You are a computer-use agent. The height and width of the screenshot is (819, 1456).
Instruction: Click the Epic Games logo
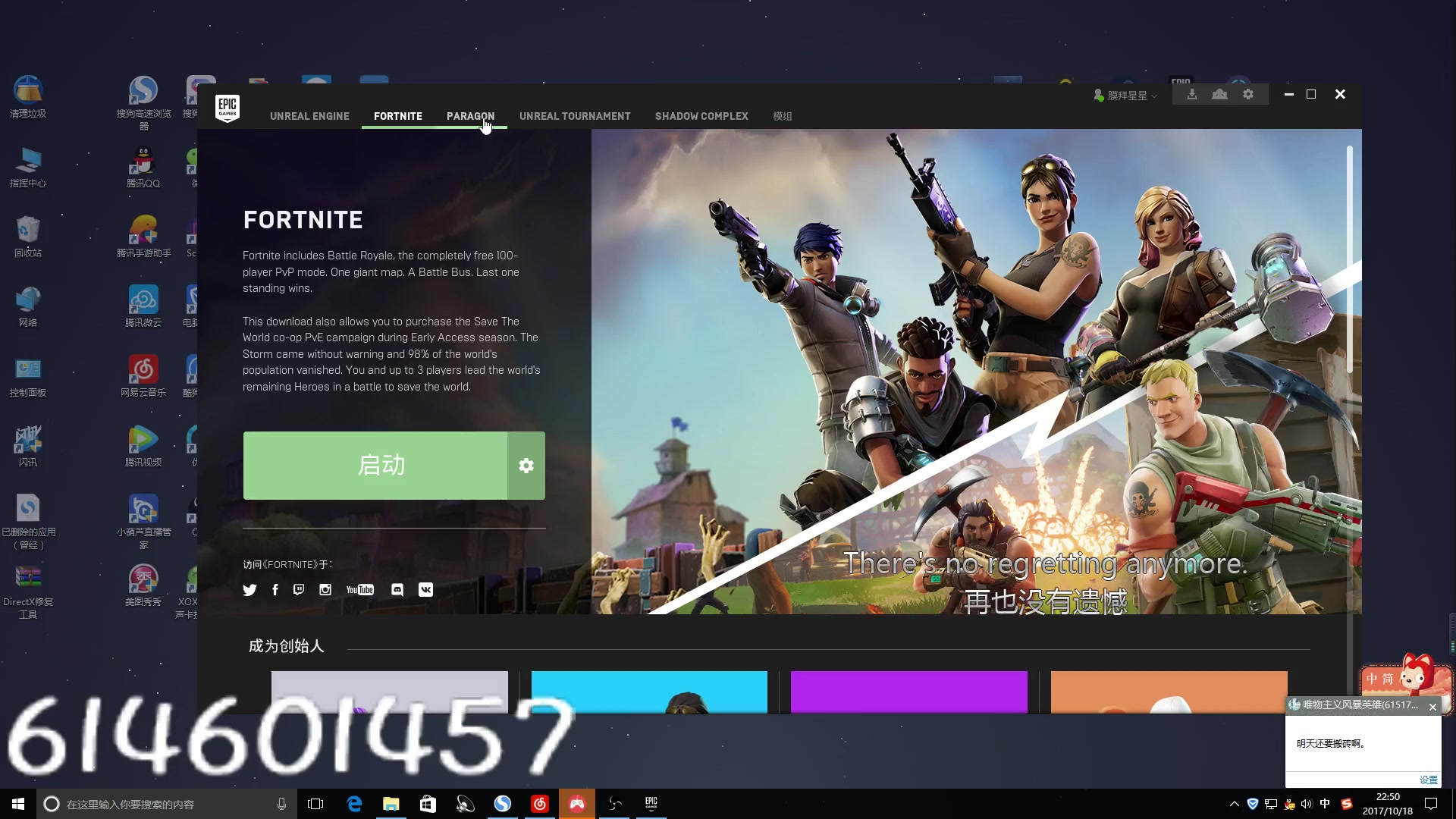coord(227,108)
